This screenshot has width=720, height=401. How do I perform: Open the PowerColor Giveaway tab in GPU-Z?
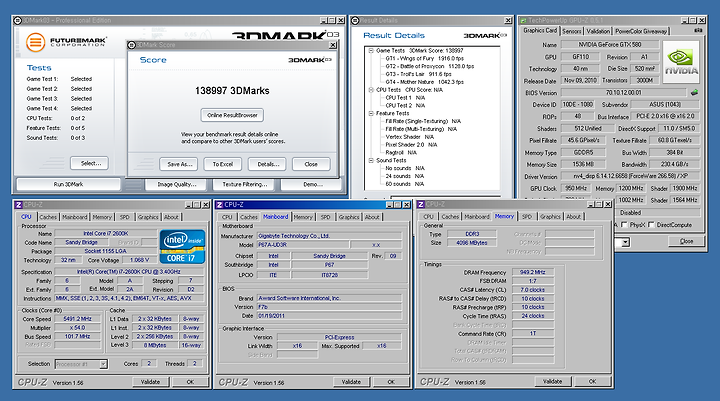tap(641, 31)
